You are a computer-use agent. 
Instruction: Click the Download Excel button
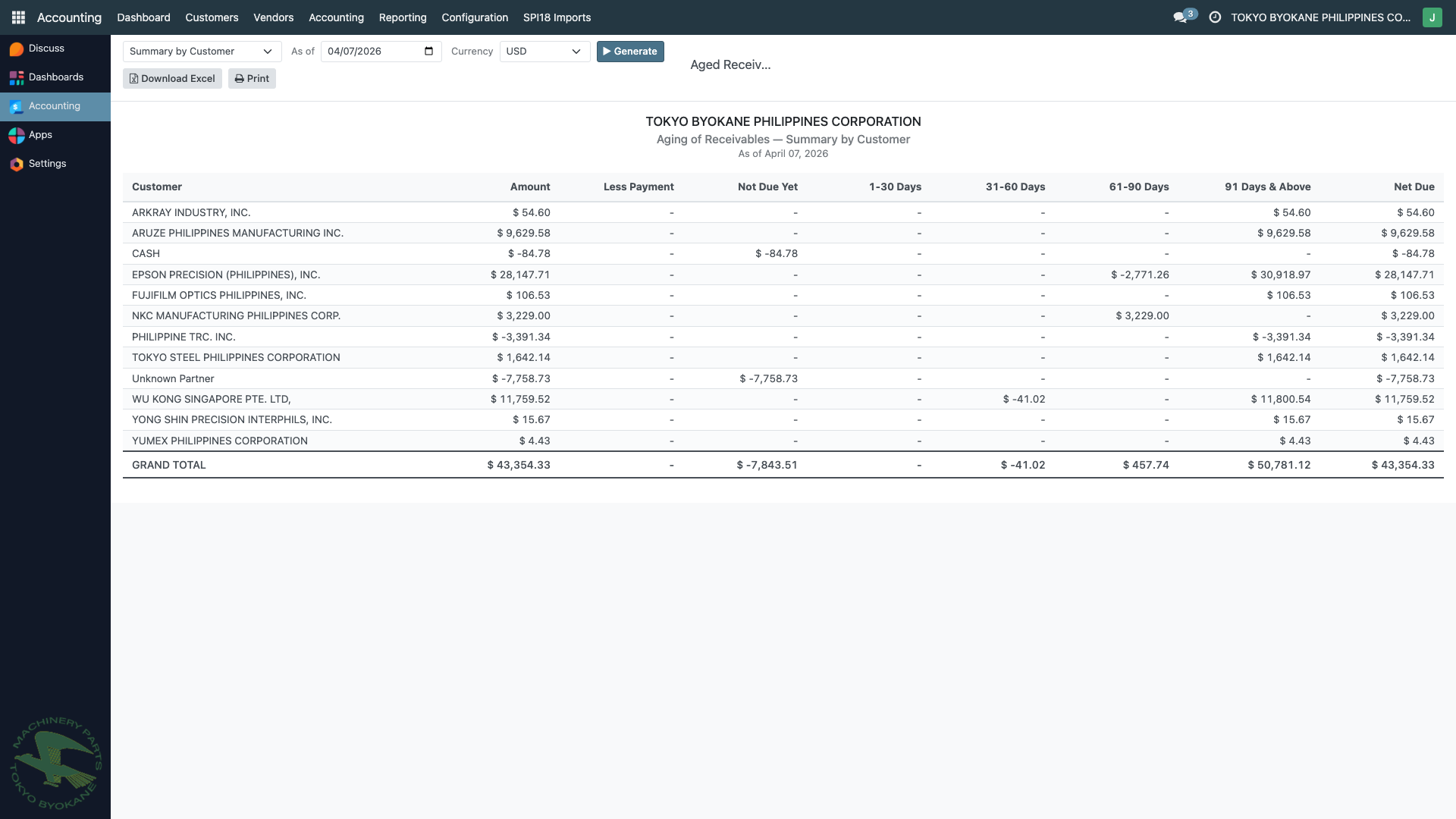click(x=172, y=78)
